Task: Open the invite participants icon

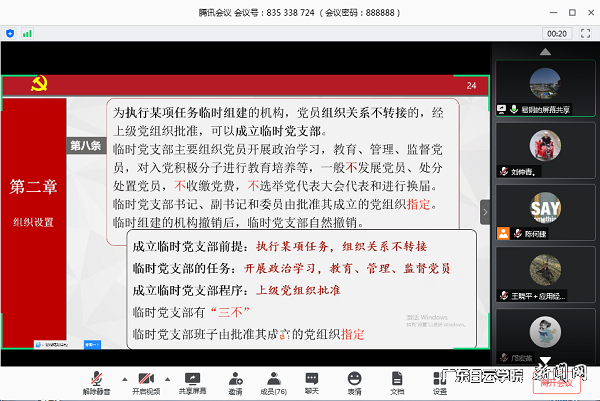Action: (x=235, y=379)
